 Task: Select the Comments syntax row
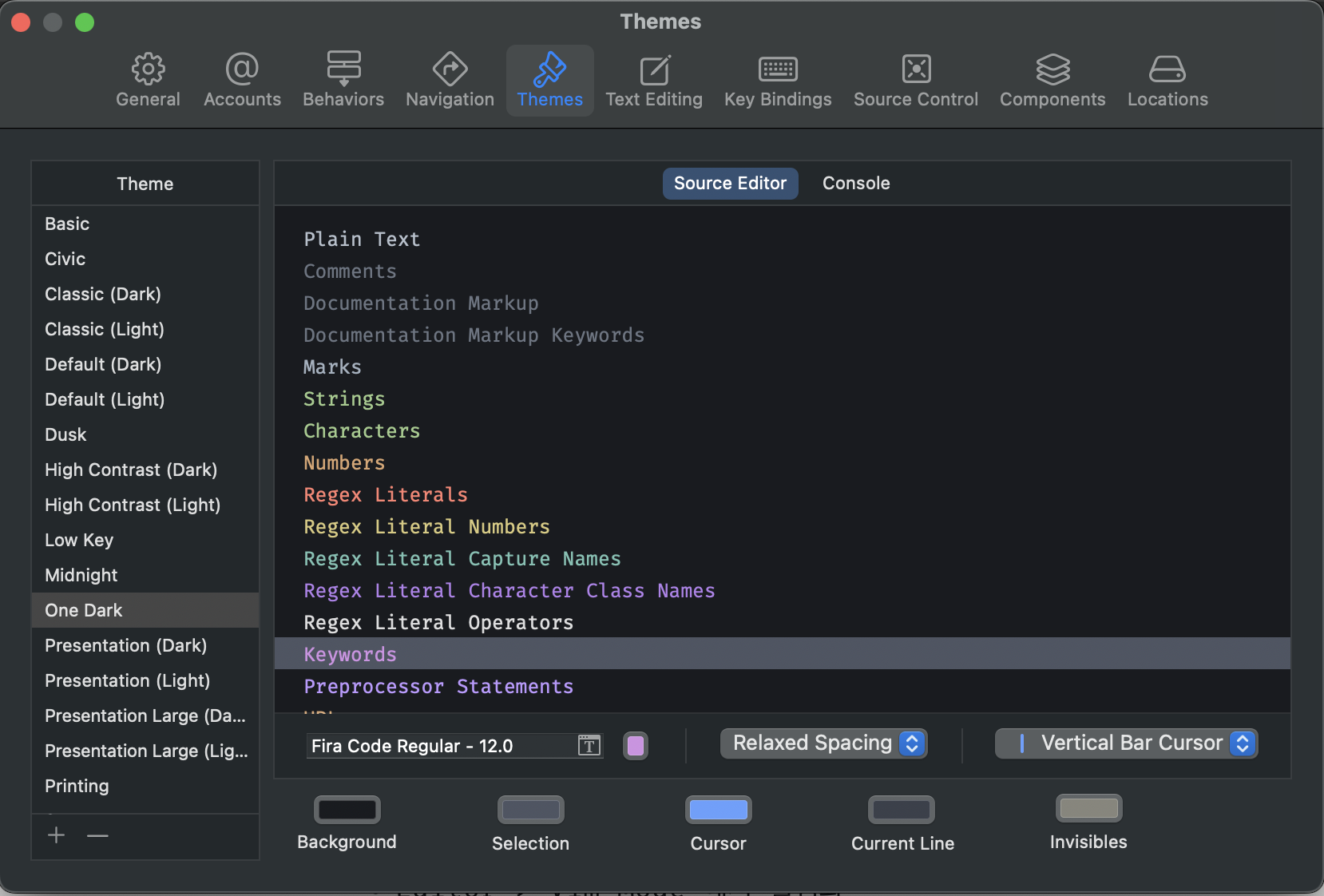tap(783, 271)
